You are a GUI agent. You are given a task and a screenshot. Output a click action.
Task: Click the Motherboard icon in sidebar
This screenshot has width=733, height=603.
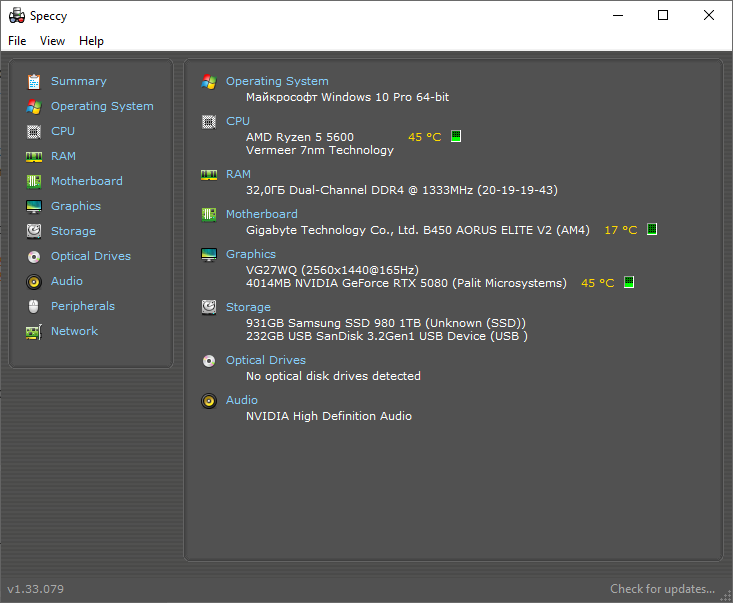[34, 181]
